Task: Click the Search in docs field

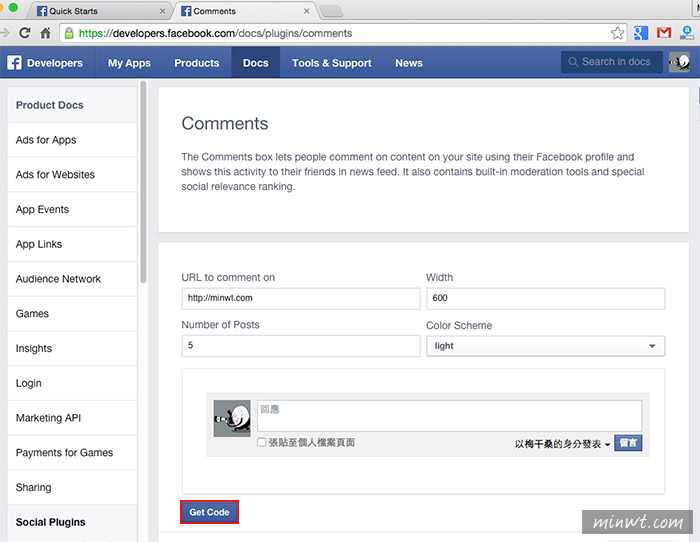Action: coord(612,62)
